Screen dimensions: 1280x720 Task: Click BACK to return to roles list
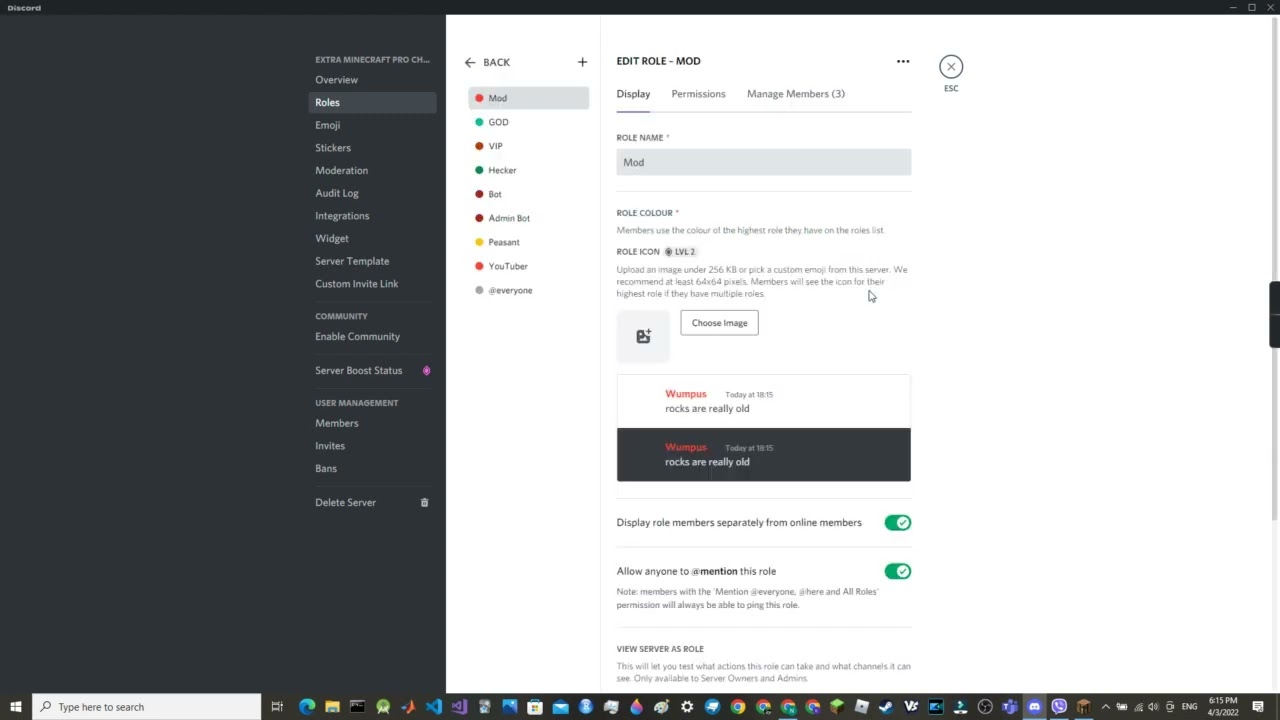coord(497,62)
